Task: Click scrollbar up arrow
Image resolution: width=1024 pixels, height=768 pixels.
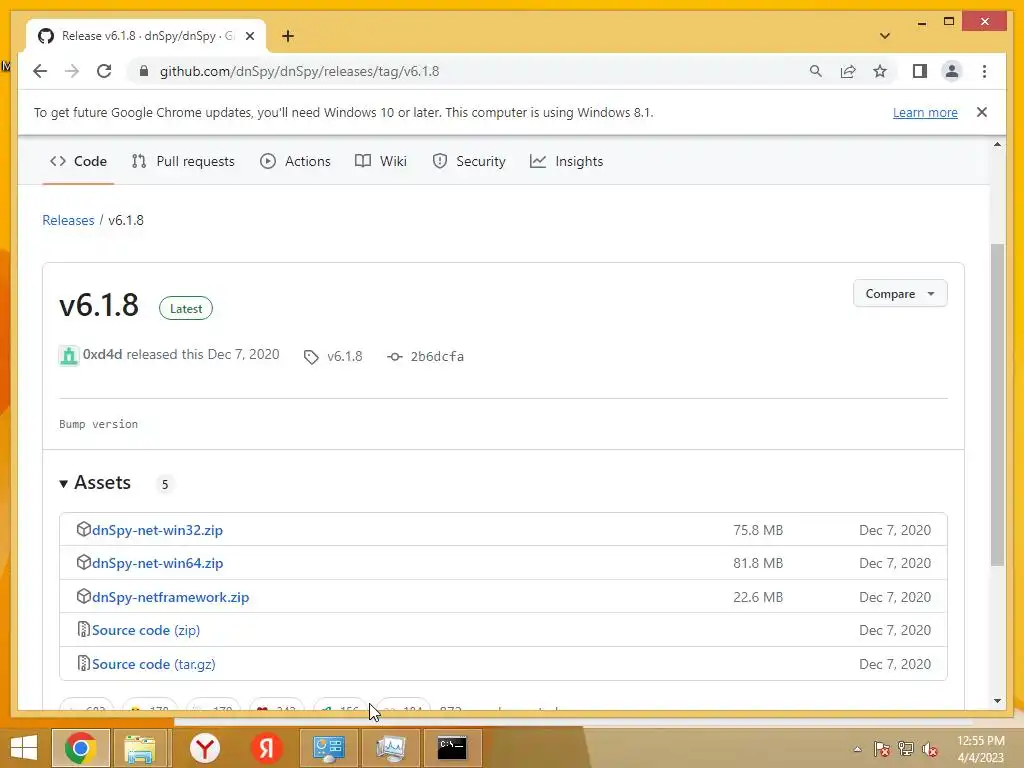Action: 997,144
